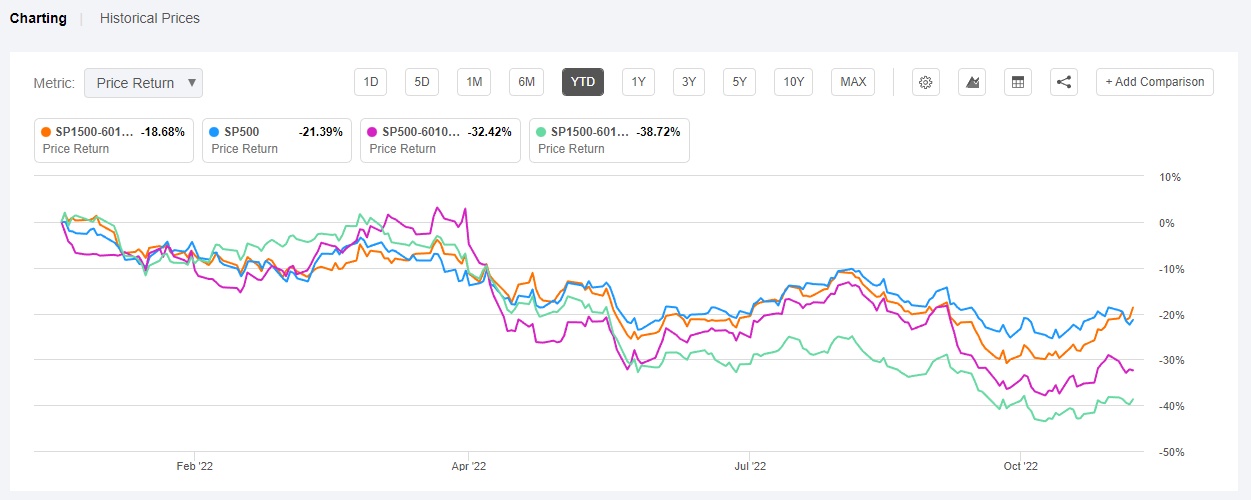Click the orange SP1500 legend dot
The width and height of the screenshot is (1251, 500).
[x=46, y=132]
